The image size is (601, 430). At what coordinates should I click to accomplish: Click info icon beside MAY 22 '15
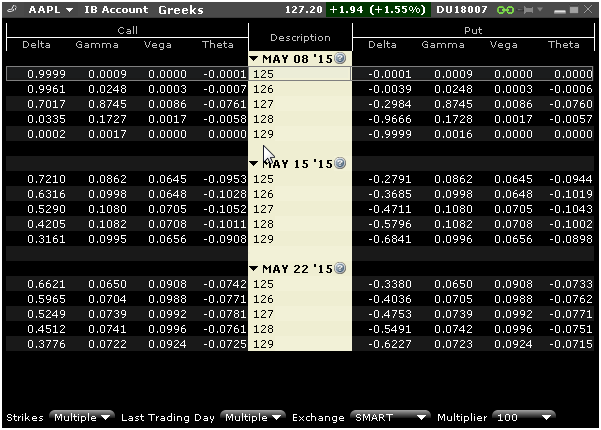click(x=340, y=269)
